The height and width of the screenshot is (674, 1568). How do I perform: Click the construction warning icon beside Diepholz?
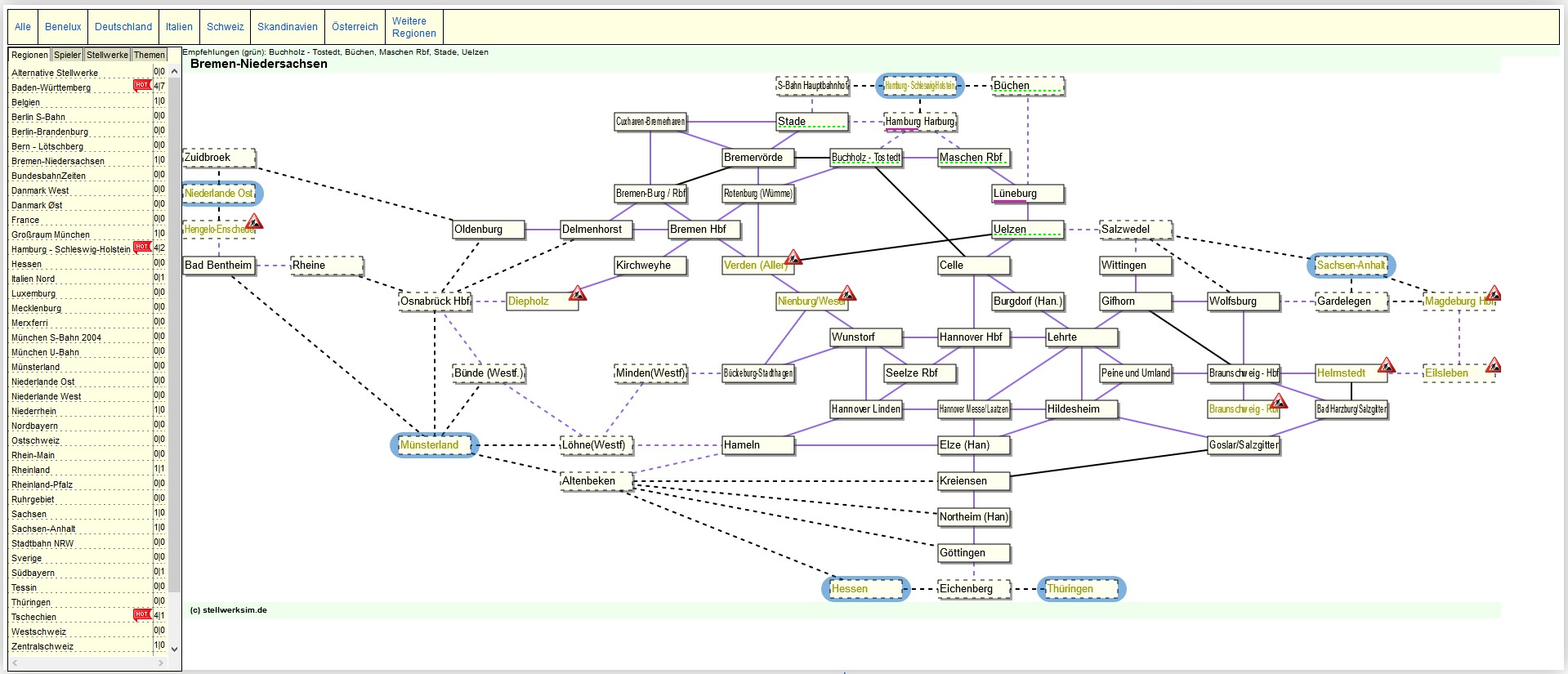(578, 293)
